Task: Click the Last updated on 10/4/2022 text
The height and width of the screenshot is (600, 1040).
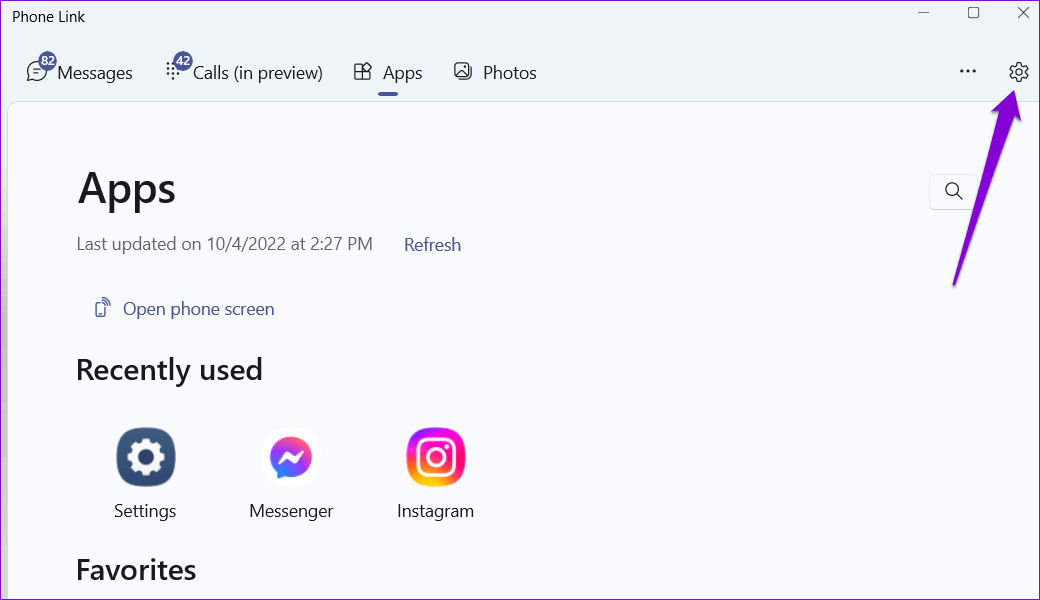Action: pos(224,244)
